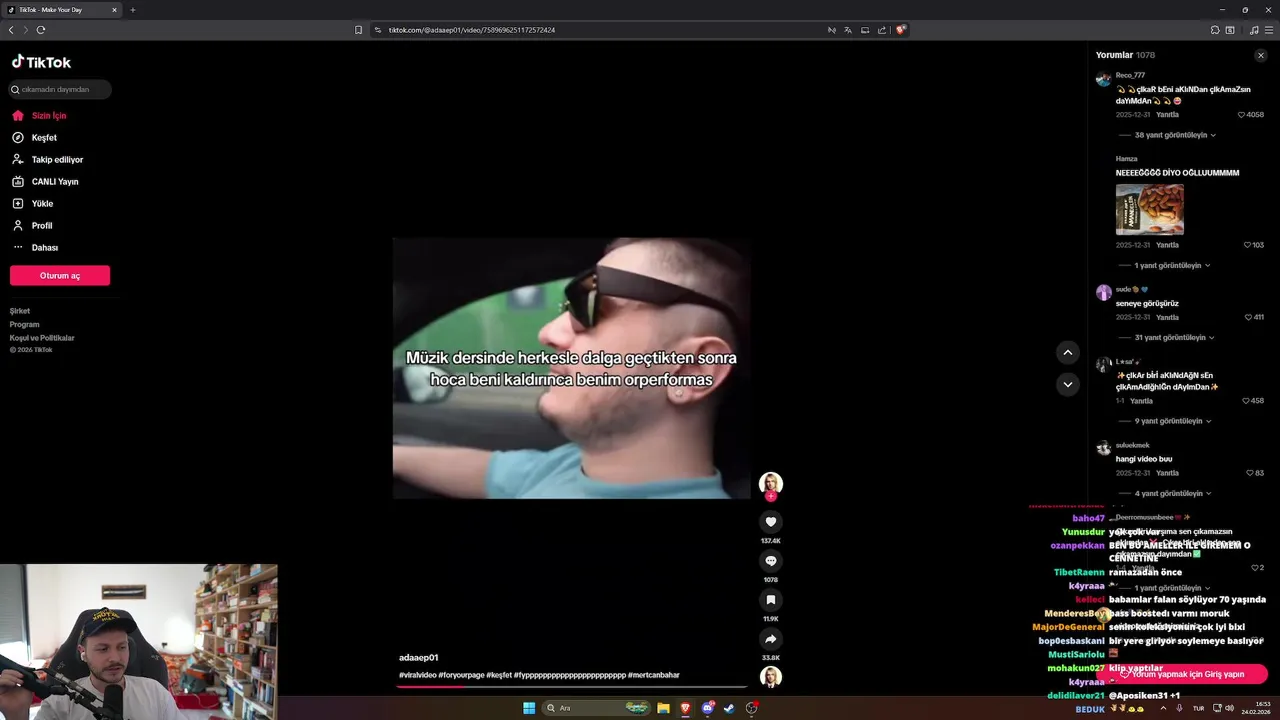1280x720 pixels.
Task: Select the TikTok - Make Your Day tab
Action: tap(62, 10)
